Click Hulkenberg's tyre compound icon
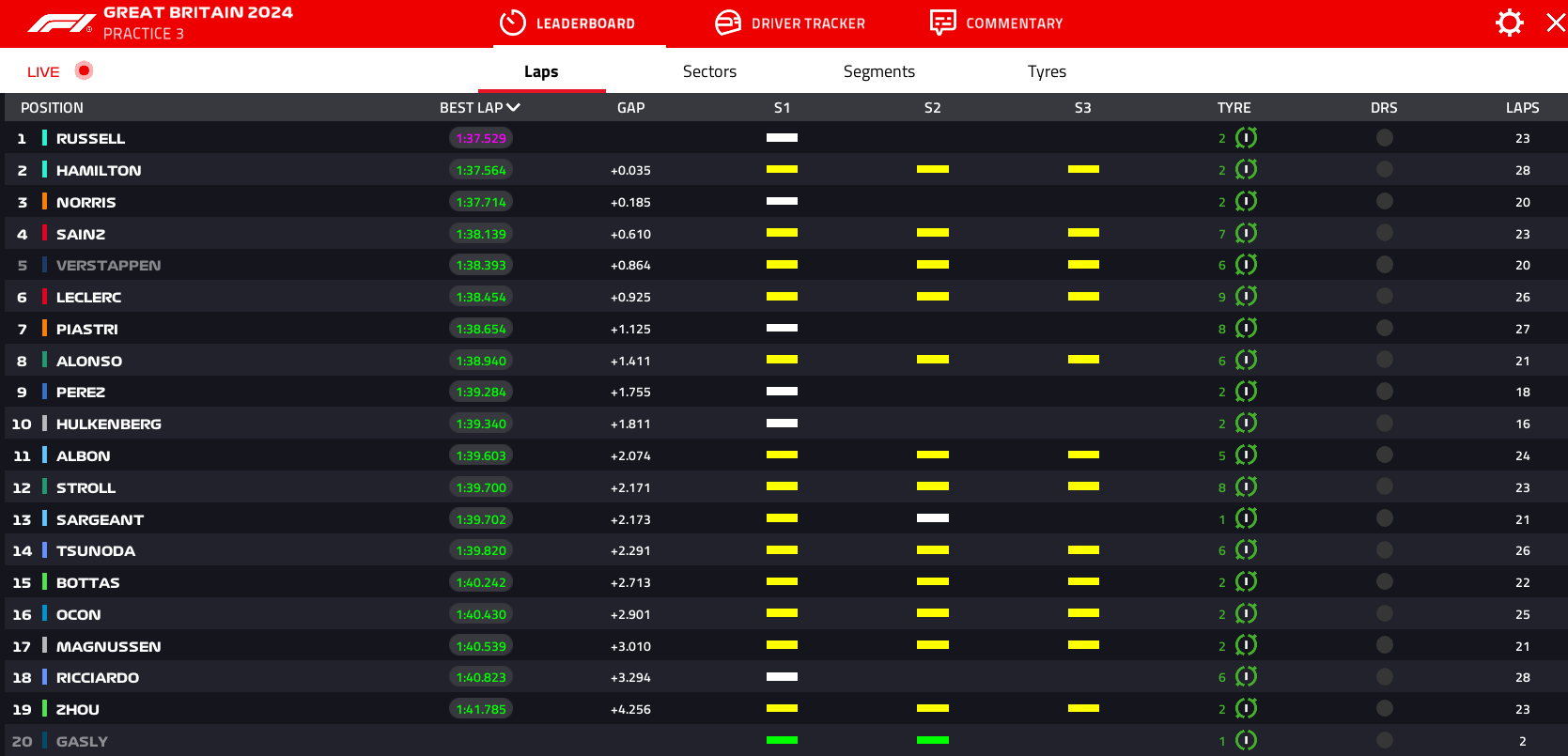 [1246, 424]
